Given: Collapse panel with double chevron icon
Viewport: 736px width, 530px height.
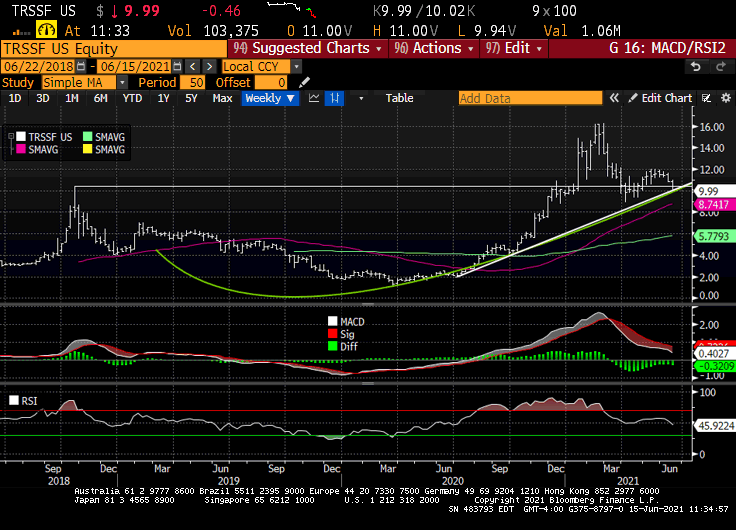Looking at the screenshot, I should coord(614,98).
